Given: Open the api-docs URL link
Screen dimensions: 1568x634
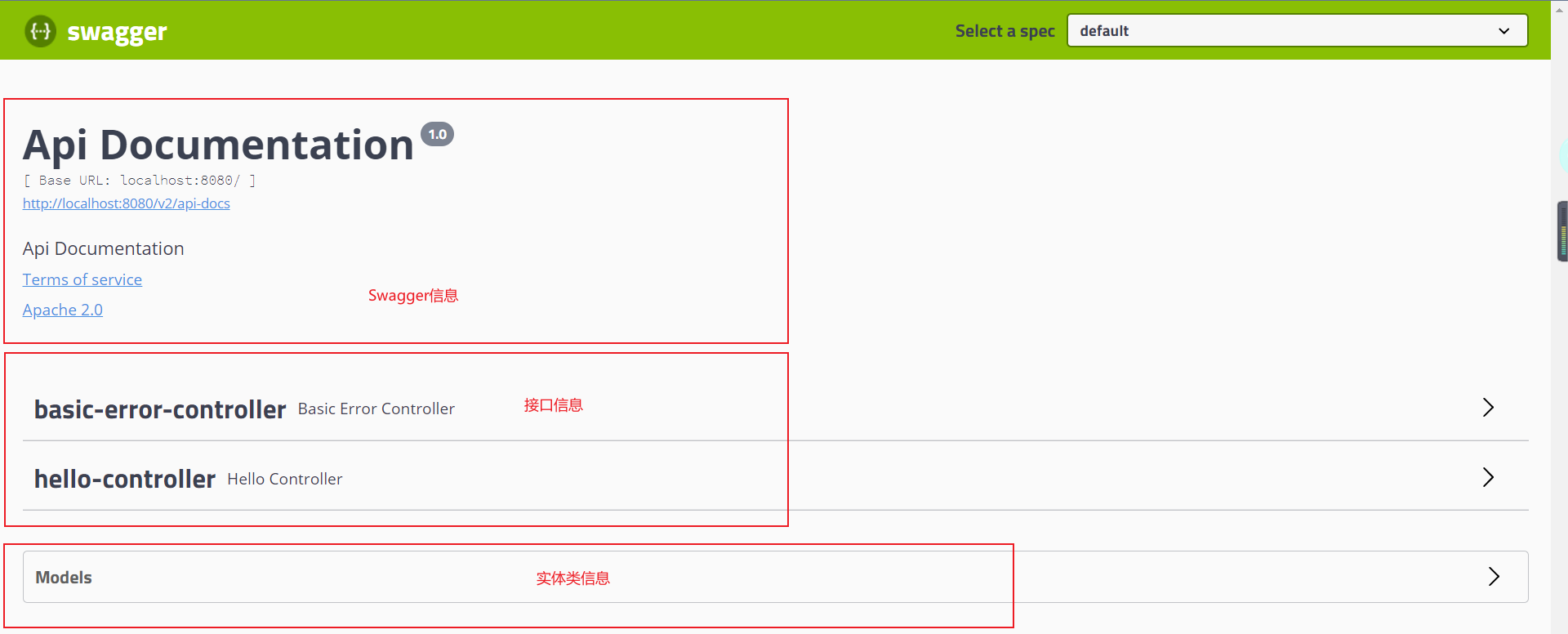Looking at the screenshot, I should pos(127,203).
